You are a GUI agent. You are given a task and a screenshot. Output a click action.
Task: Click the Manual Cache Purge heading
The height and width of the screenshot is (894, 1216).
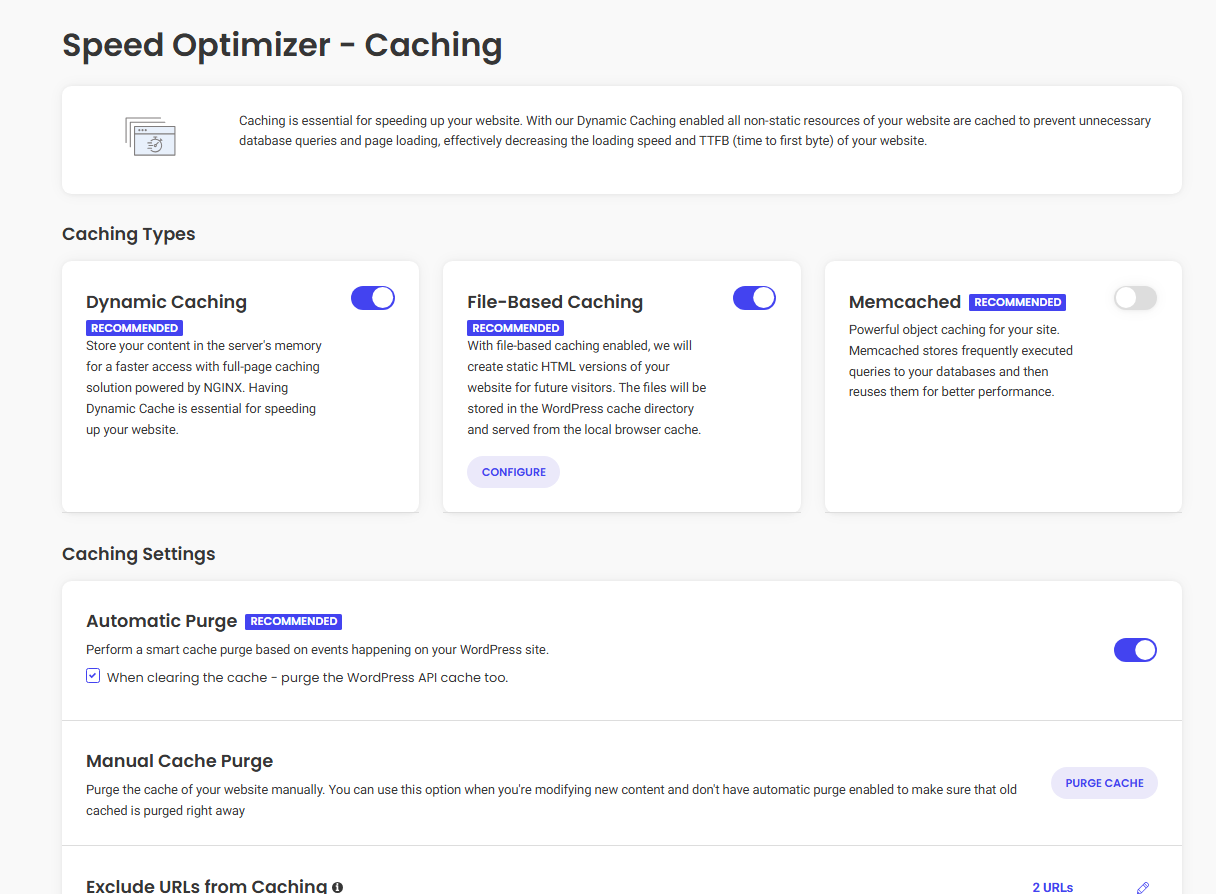click(180, 761)
